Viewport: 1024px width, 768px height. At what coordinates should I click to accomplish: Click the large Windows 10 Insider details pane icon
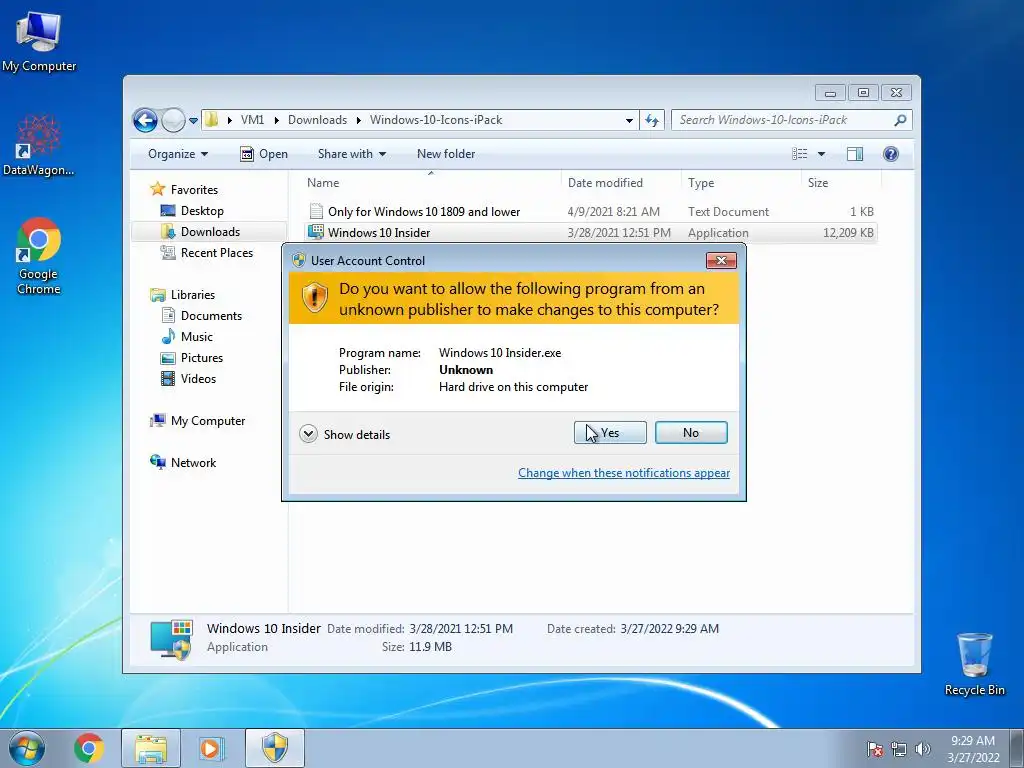tap(171, 639)
